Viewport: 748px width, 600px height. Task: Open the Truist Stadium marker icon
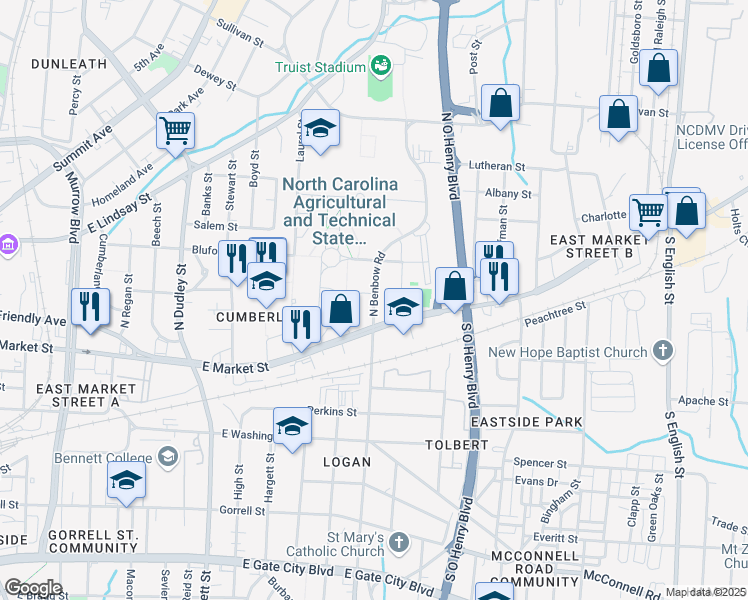(381, 65)
